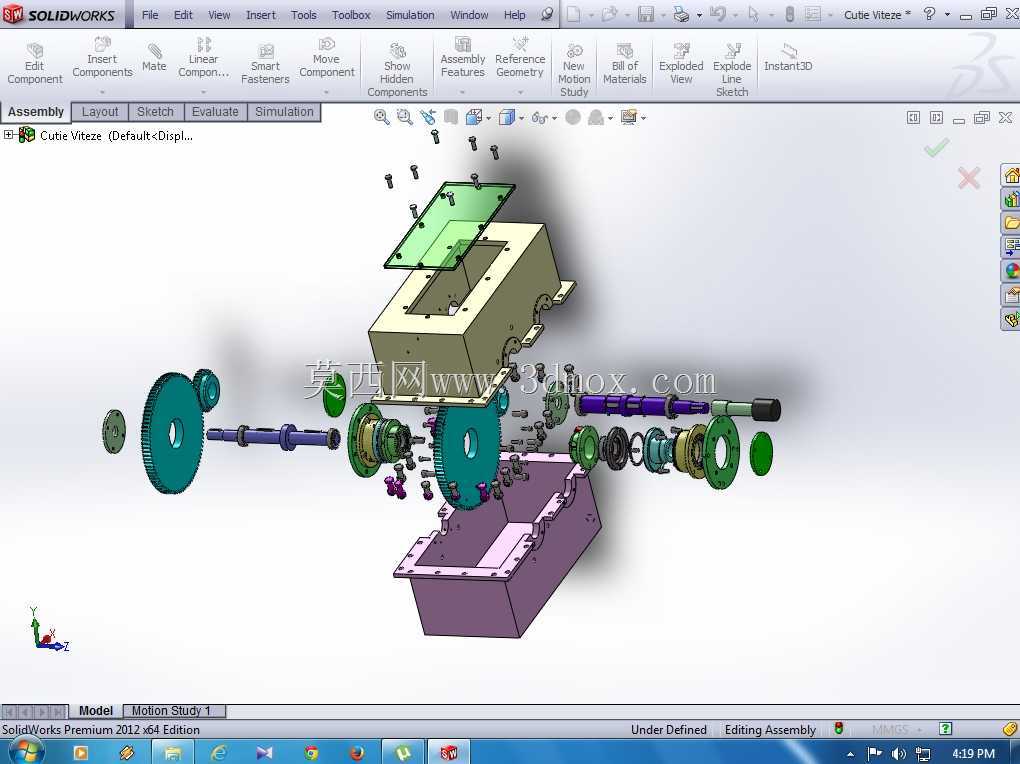Open the Help menu
Screen dimensions: 1020x764
[515, 14]
